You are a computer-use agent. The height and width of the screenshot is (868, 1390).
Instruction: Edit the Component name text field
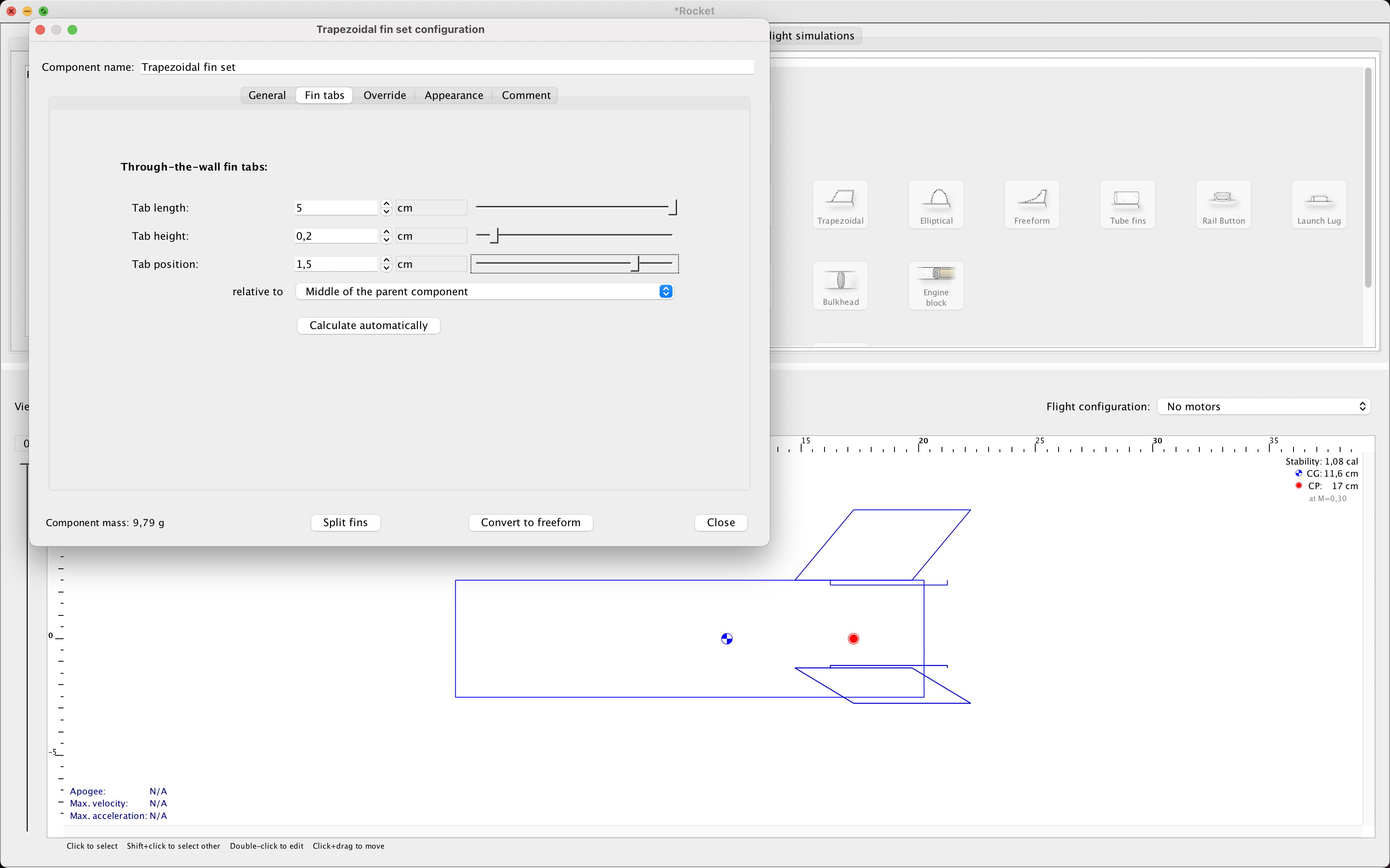(x=446, y=67)
